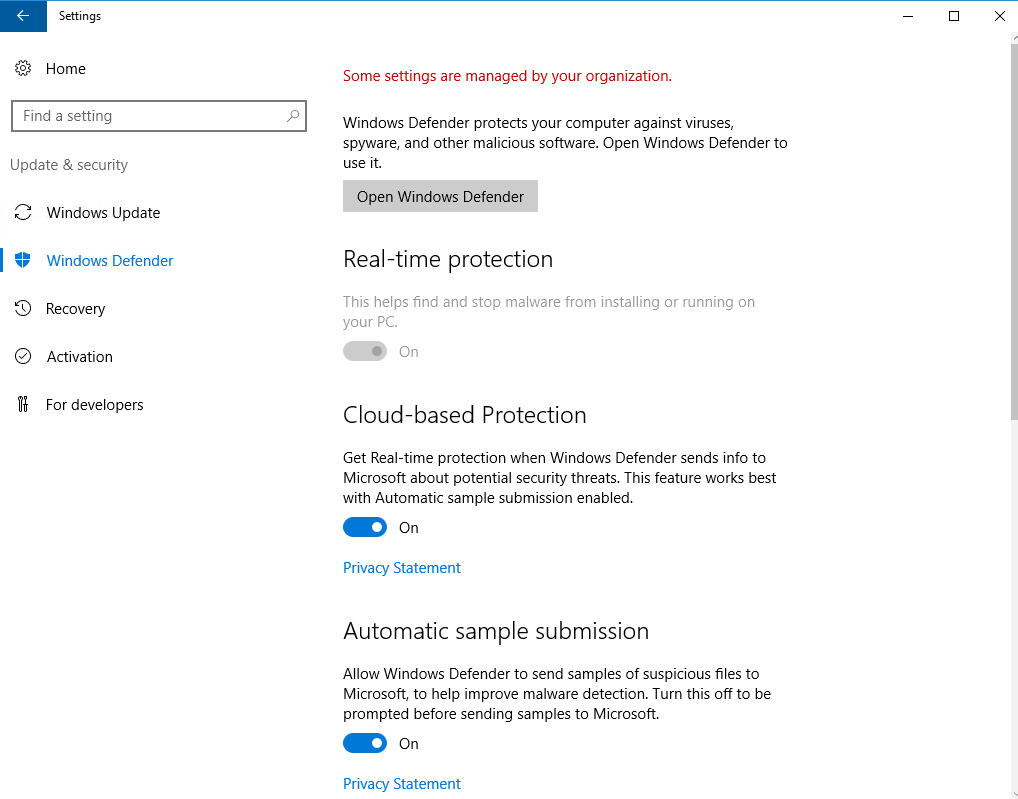The image size is (1018, 799).
Task: Maximize the Settings window
Action: 954,16
